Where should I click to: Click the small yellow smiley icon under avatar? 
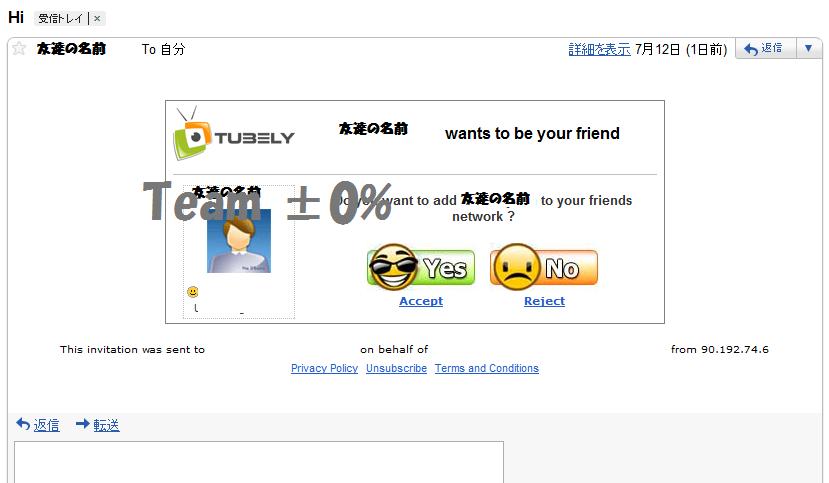pos(193,292)
